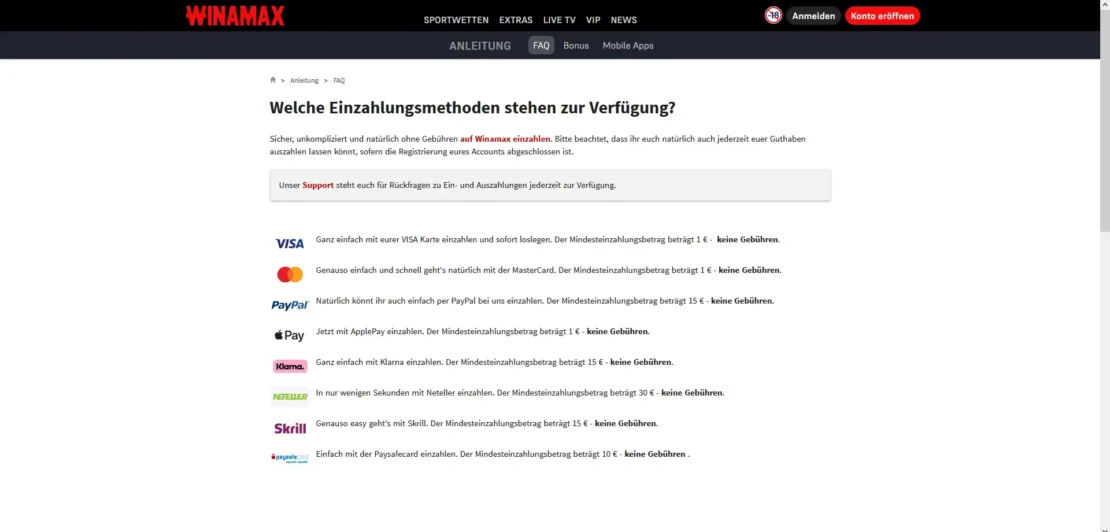Click the Neteller logo
The width and height of the screenshot is (1110, 532).
[x=290, y=397]
